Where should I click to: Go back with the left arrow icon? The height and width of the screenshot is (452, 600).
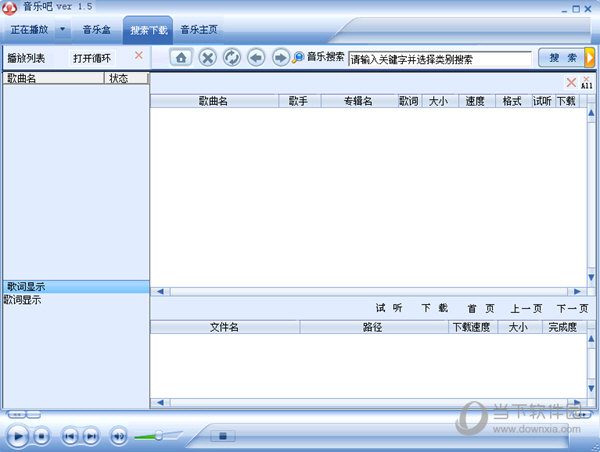[x=256, y=58]
